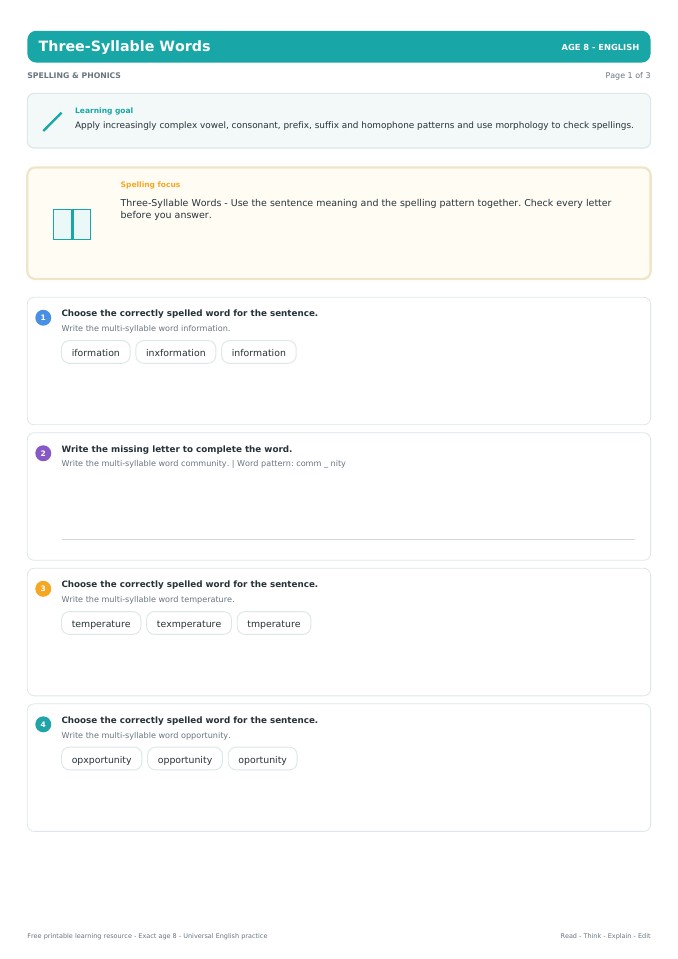Click the 'AGE 8 - ENGLISH' header label
The width and height of the screenshot is (678, 959).
pos(600,47)
